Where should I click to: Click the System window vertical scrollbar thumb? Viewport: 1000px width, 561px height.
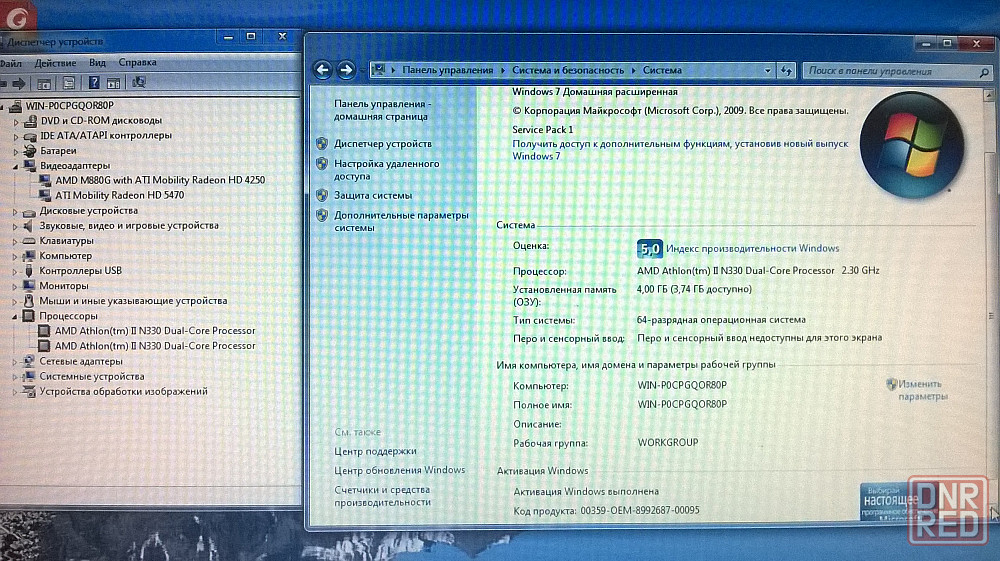pyautogui.click(x=990, y=316)
